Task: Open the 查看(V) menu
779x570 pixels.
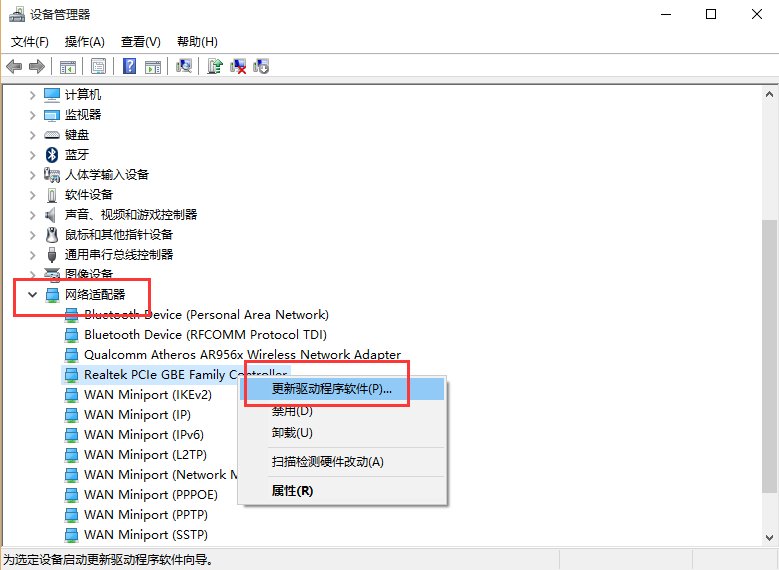Action: (141, 42)
